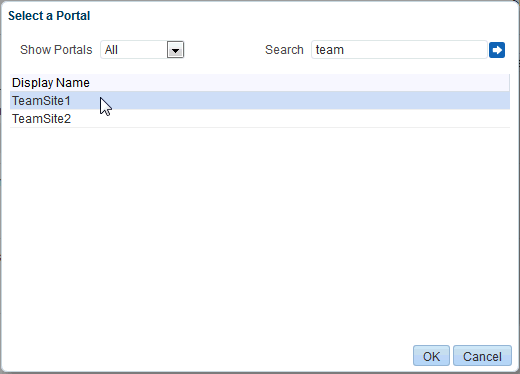Image resolution: width=520 pixels, height=374 pixels.
Task: Select the TeamSite2 row
Action: click(x=260, y=119)
